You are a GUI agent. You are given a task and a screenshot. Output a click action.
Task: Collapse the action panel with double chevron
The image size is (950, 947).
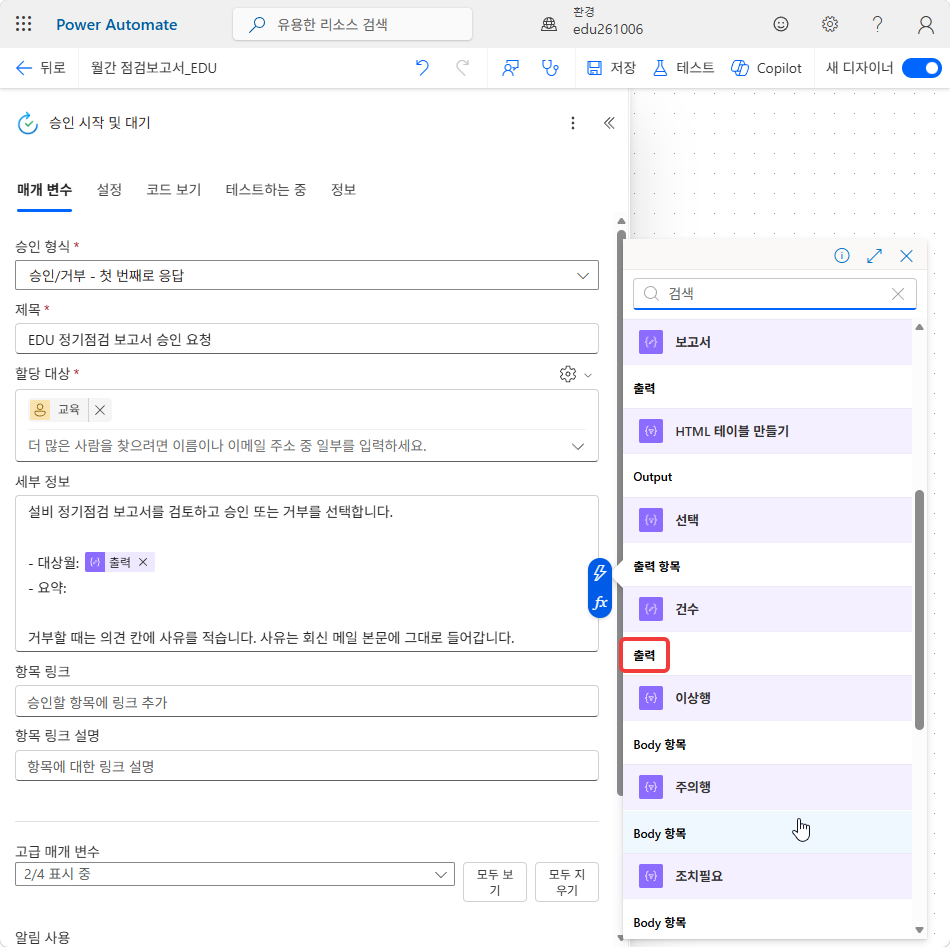[609, 123]
